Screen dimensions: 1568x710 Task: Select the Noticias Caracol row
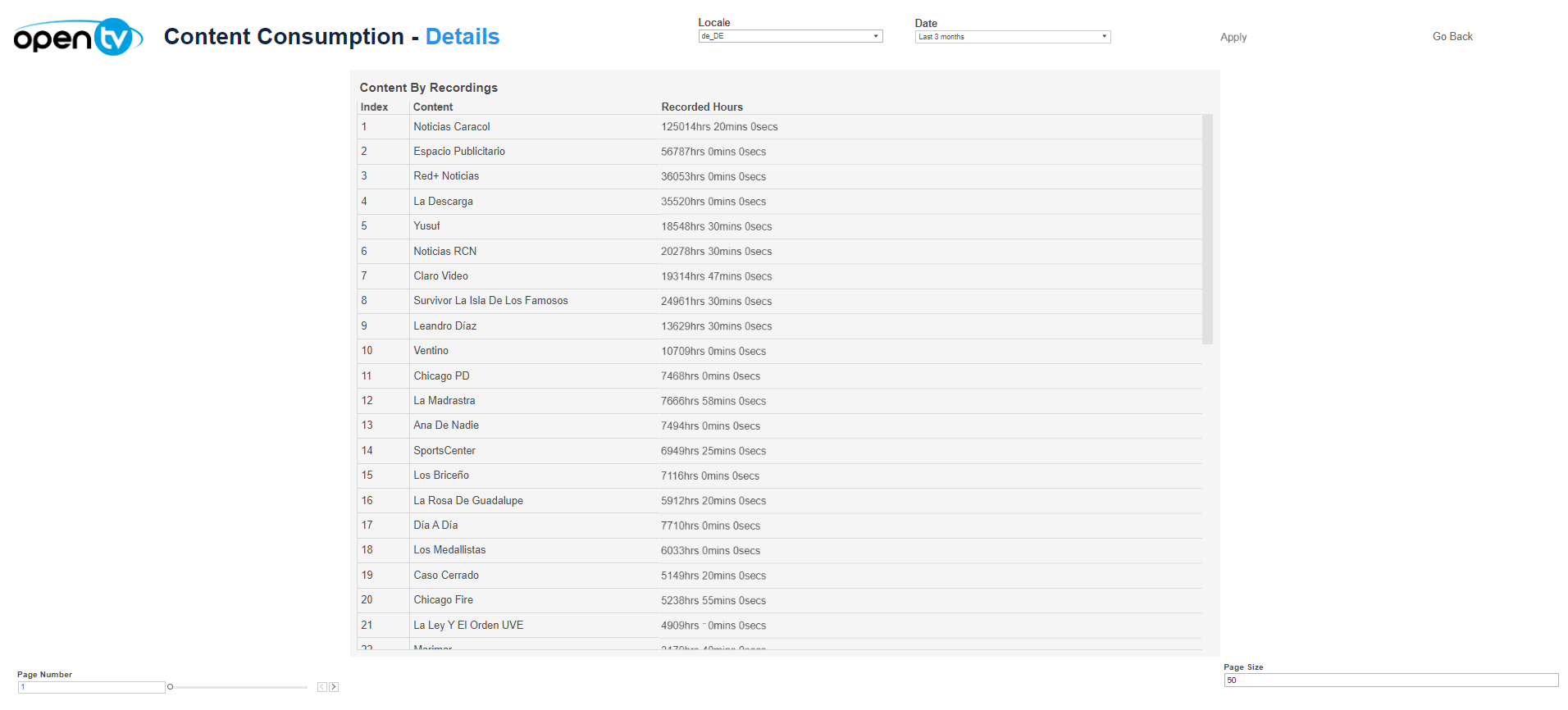(x=452, y=127)
